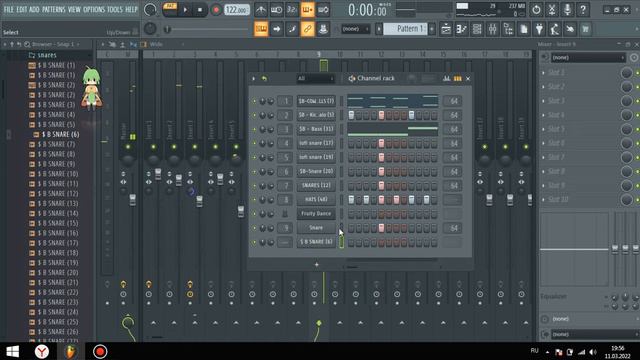This screenshot has width=640, height=360.
Task: Open Channel rack options menu arrow
Action: coord(253,78)
